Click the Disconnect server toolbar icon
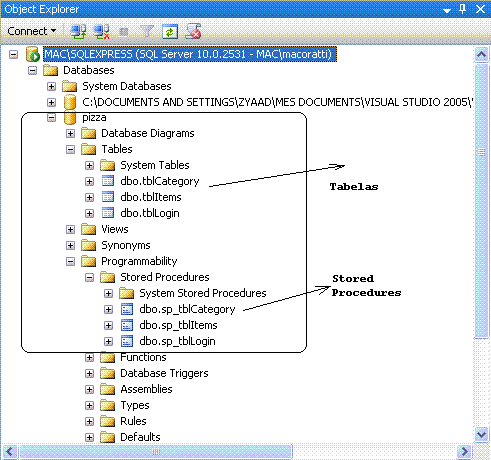 pos(101,32)
